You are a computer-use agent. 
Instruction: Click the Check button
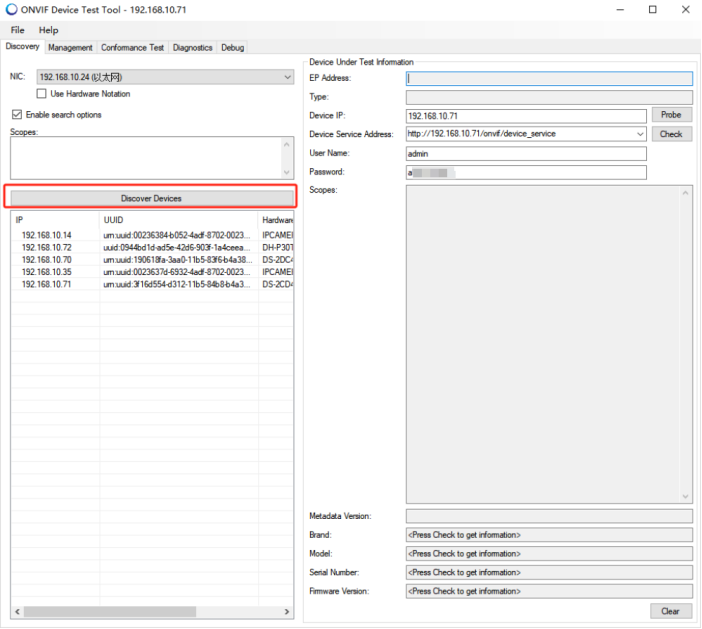click(x=671, y=134)
